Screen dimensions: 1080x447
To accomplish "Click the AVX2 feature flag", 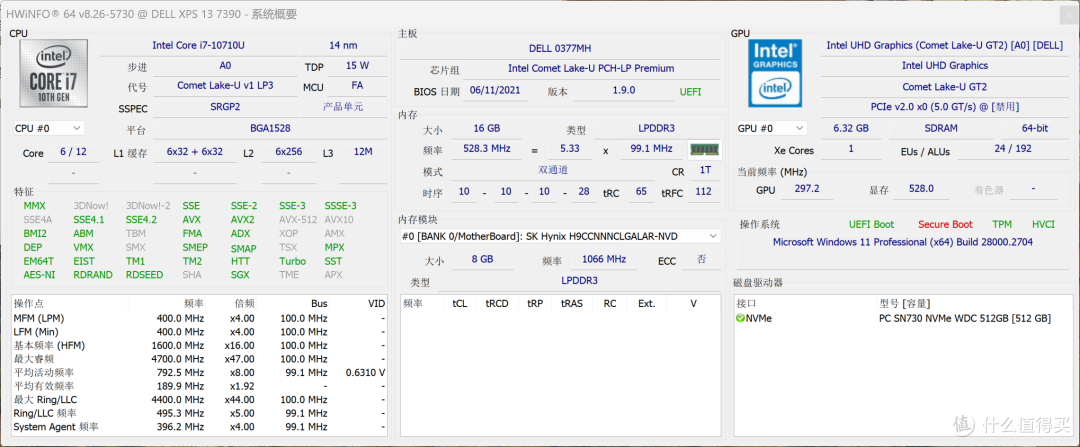I will tap(242, 220).
